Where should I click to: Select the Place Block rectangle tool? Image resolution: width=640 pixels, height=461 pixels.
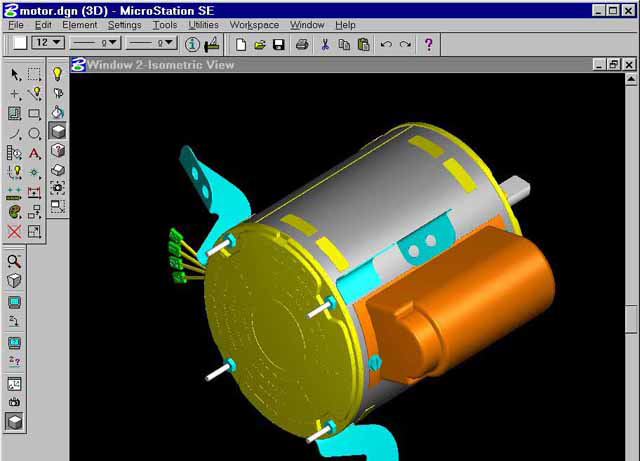34,114
